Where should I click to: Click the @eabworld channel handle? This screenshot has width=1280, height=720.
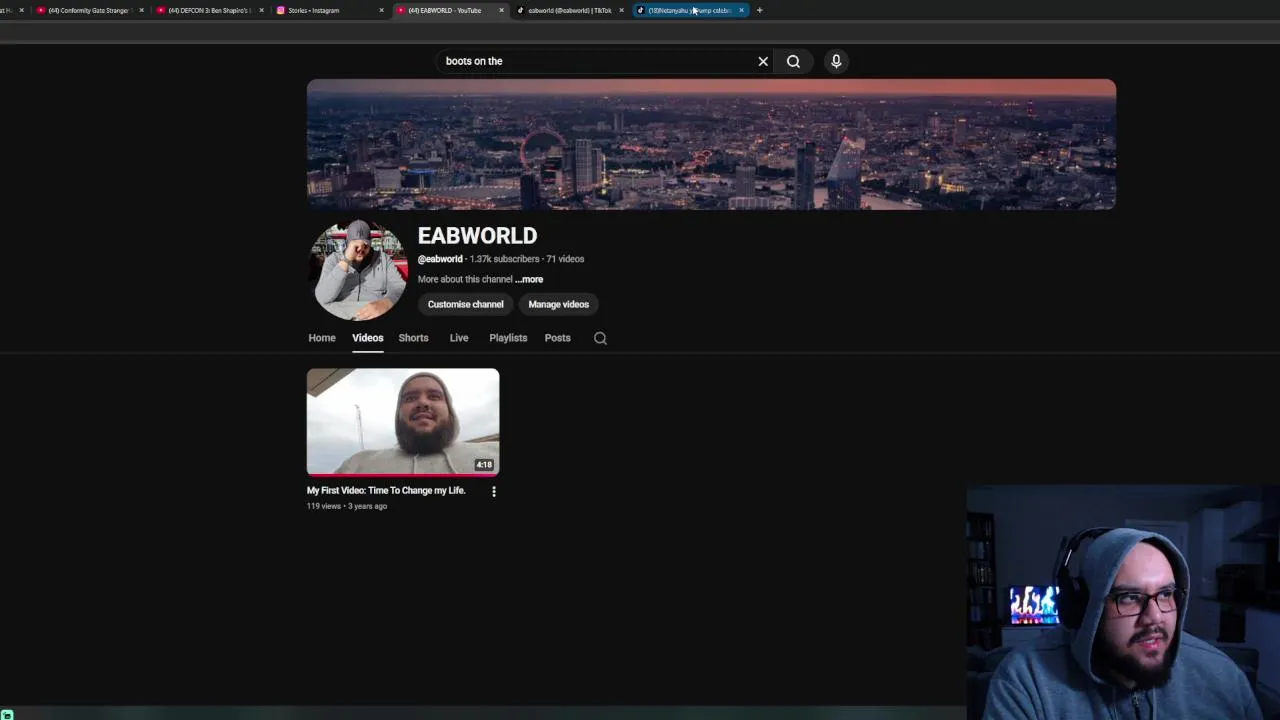click(x=440, y=259)
